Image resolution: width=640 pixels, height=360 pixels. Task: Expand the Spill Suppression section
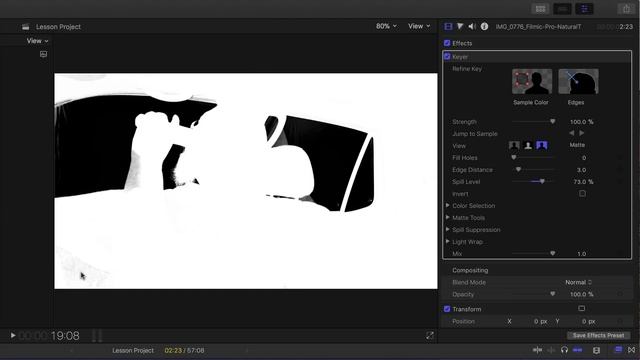(448, 229)
